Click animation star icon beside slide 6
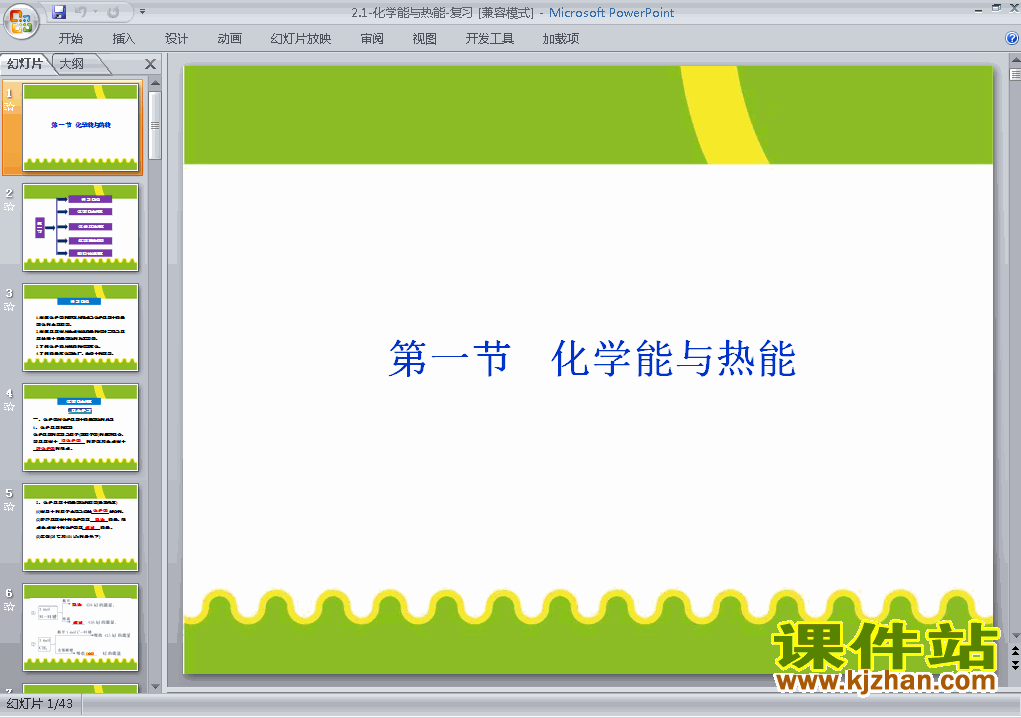Viewport: 1021px width, 718px height. coord(9,607)
